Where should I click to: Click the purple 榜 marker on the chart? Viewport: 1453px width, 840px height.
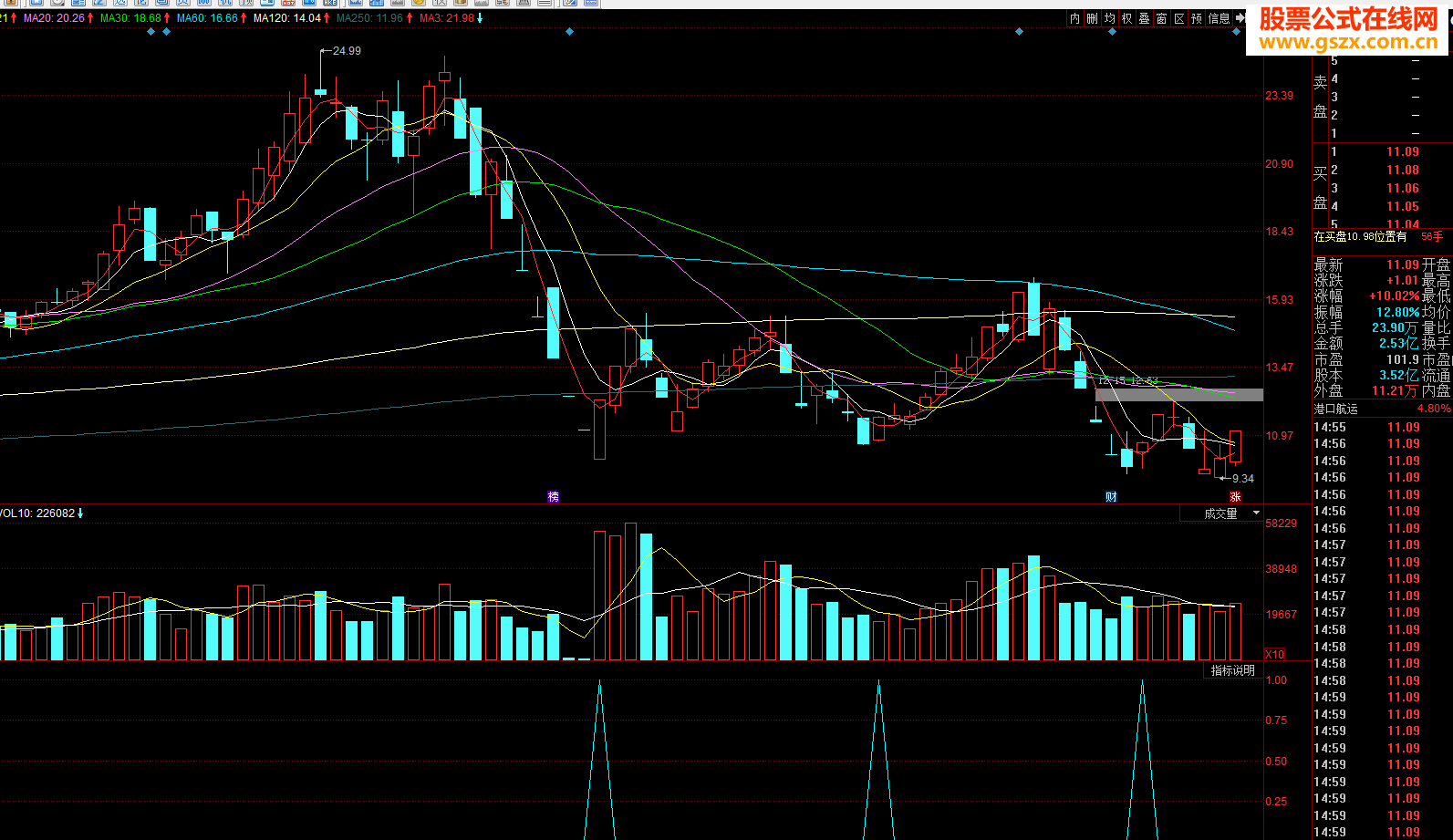pos(553,496)
